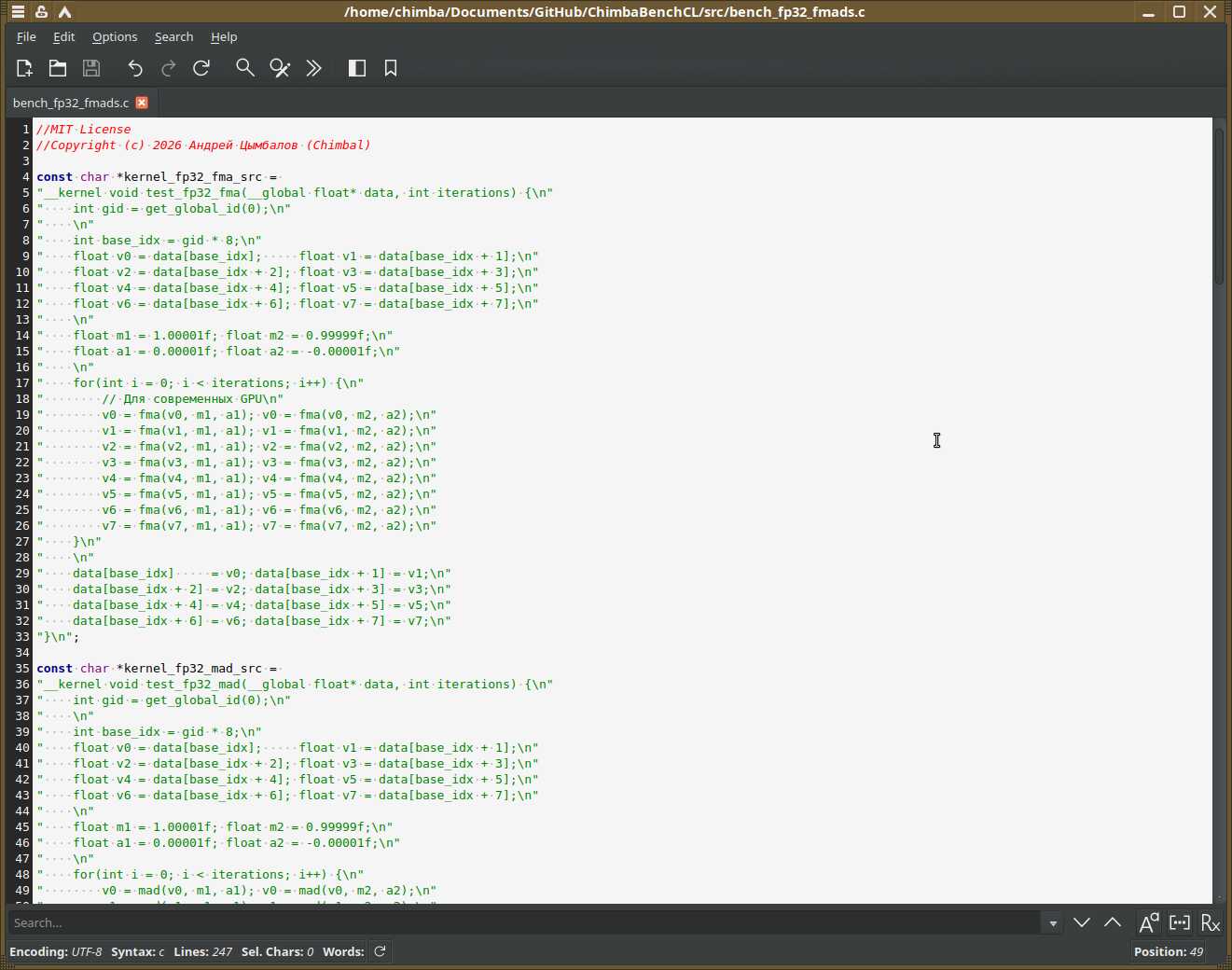Screen dimensions: 1232x970
Task: Open the Options menu
Action: [115, 36]
